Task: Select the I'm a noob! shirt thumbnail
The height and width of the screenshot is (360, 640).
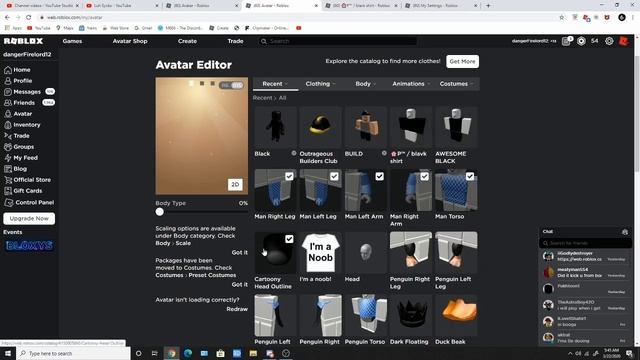Action: [x=320, y=253]
